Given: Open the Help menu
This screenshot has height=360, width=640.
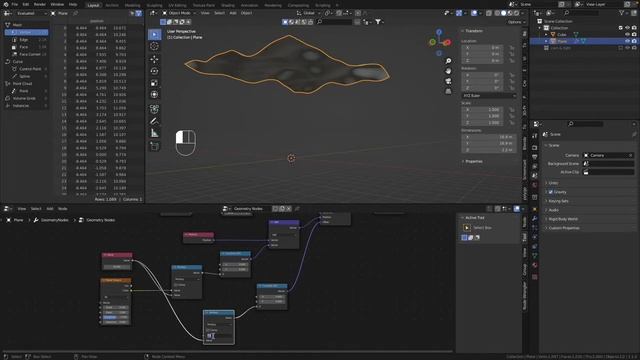Looking at the screenshot, I should tap(73, 4).
